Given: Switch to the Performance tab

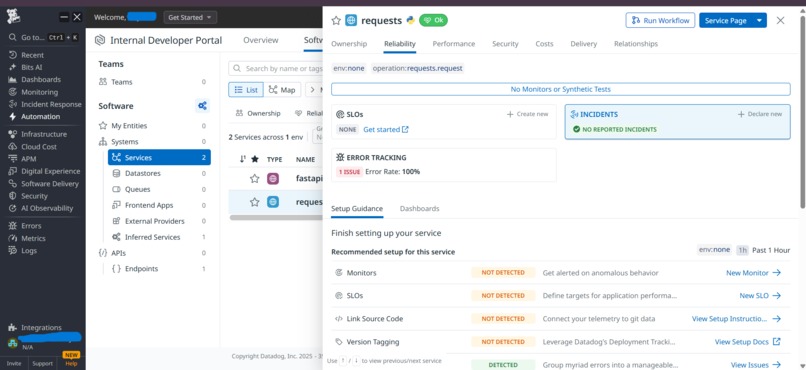Looking at the screenshot, I should (454, 44).
